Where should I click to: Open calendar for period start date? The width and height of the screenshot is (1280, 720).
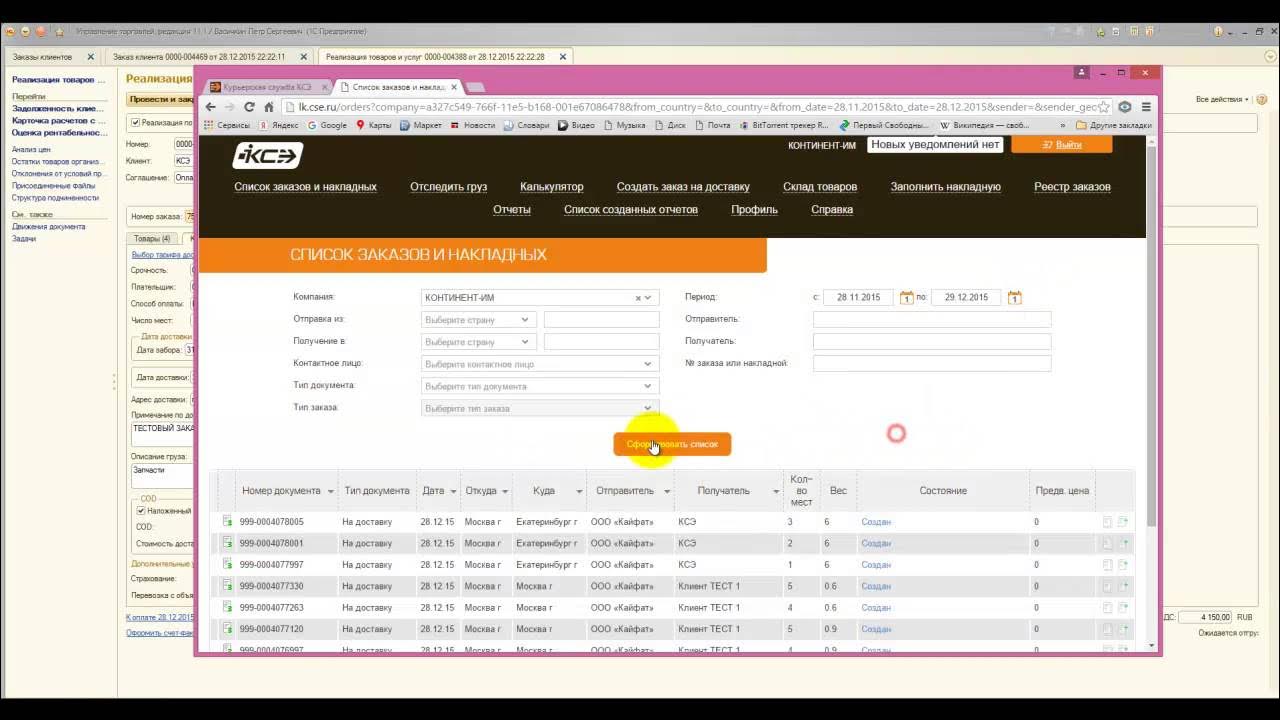906,297
